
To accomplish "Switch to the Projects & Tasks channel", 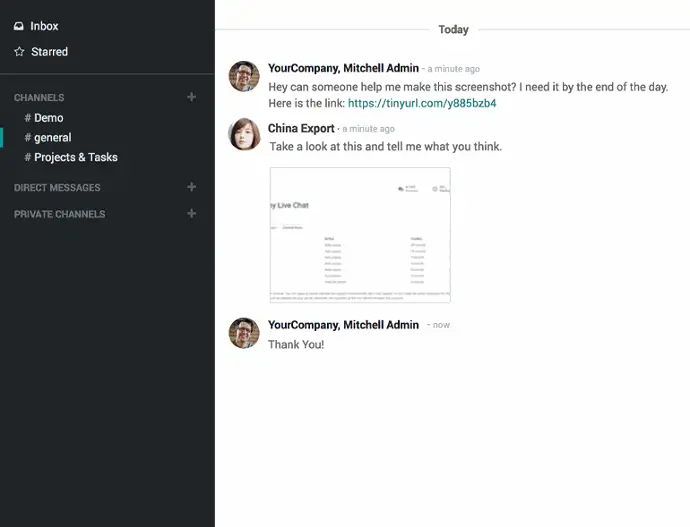I will pyautogui.click(x=75, y=157).
